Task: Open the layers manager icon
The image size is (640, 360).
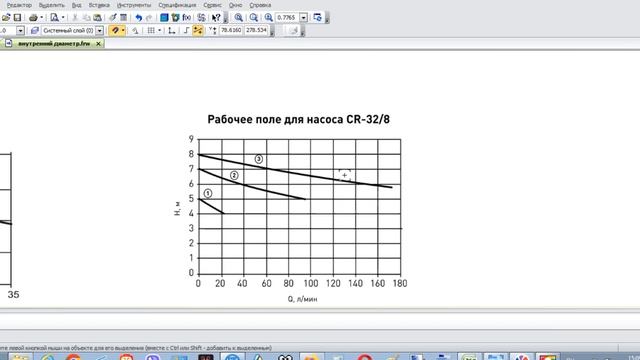Action: (35, 31)
